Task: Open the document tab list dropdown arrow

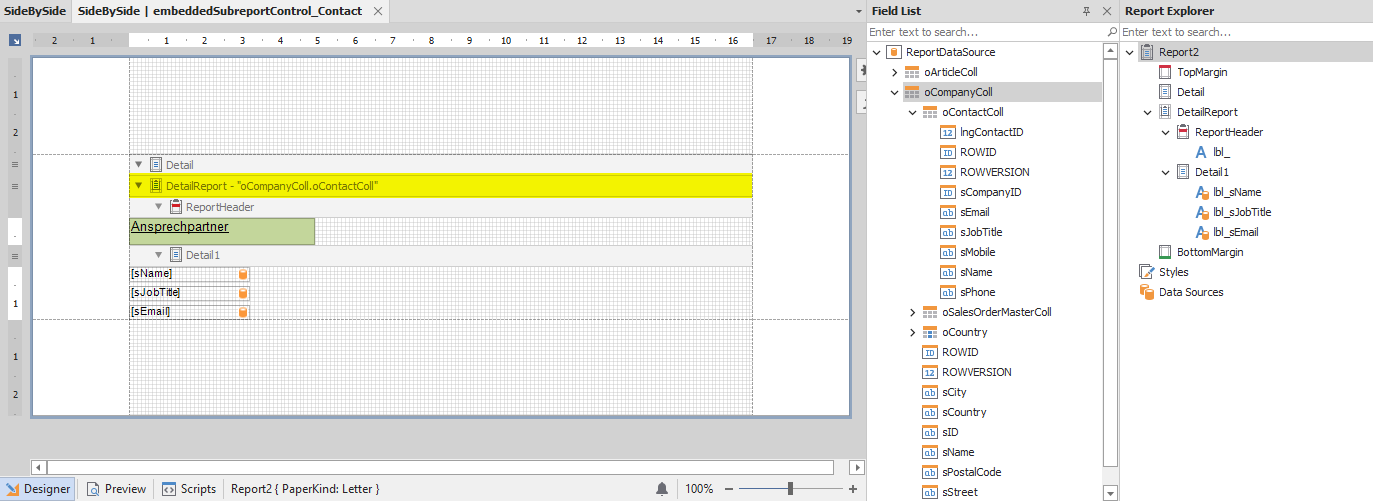Action: point(859,11)
